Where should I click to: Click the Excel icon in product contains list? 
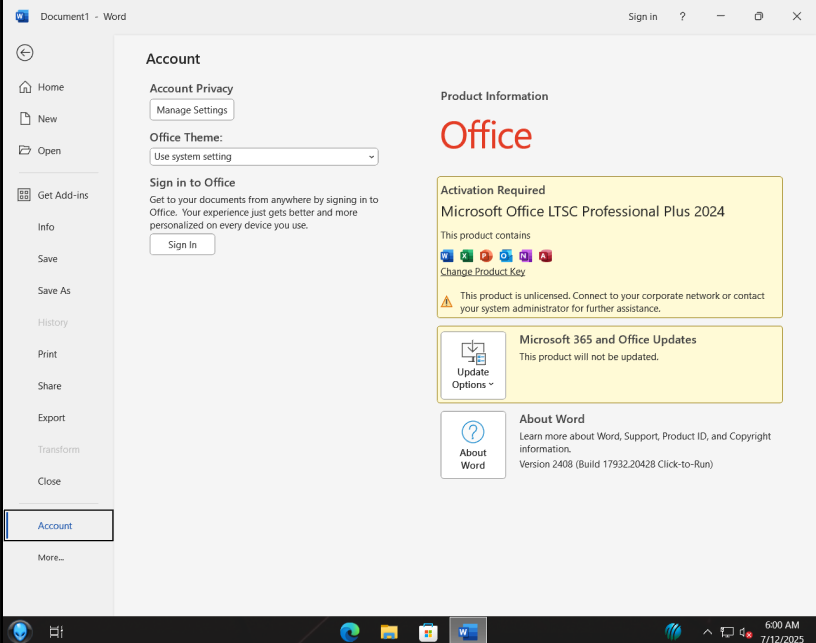[466, 255]
